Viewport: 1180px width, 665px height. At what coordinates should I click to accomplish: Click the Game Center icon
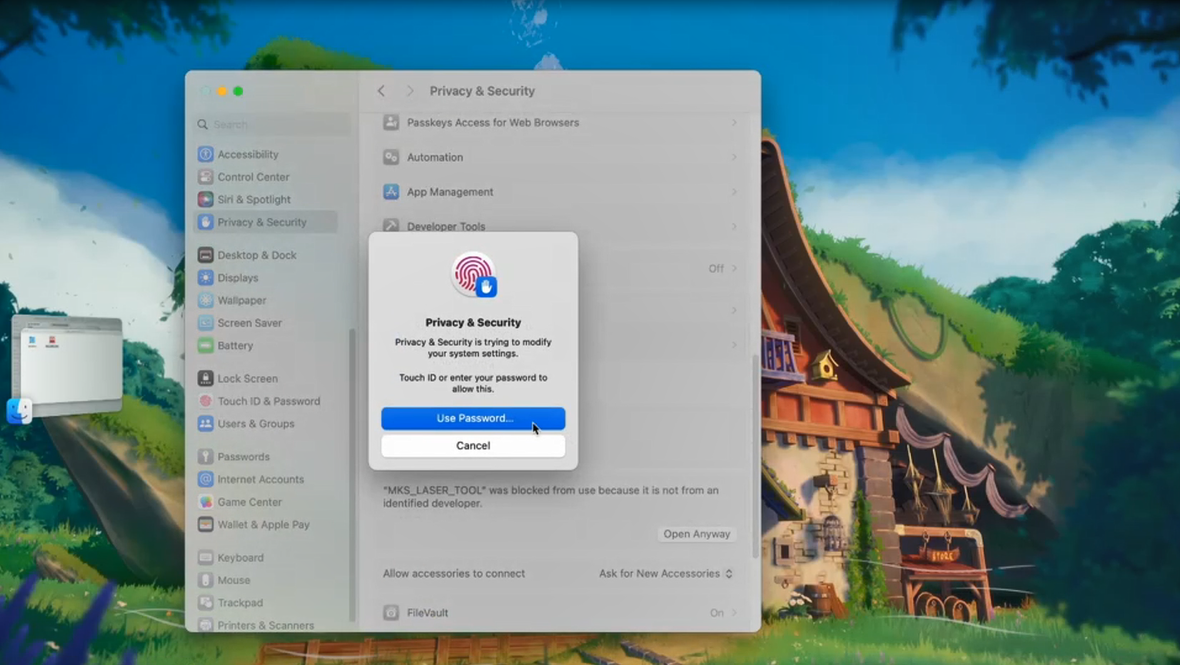205,502
